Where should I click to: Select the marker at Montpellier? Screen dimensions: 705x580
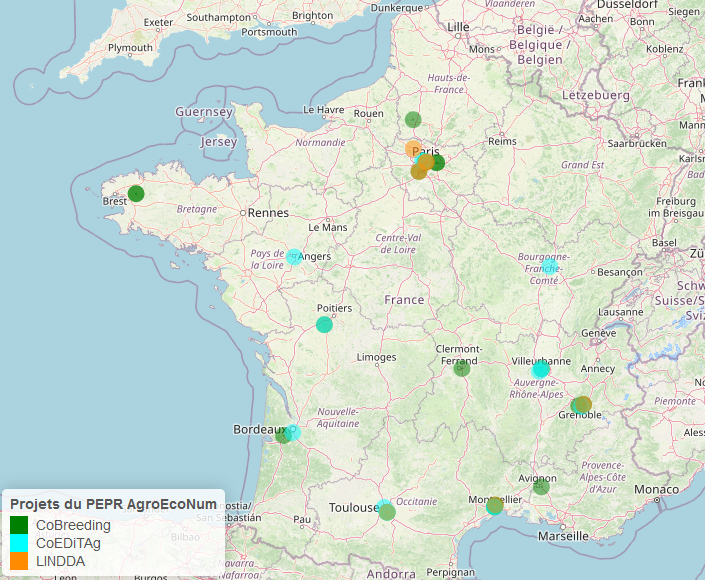click(494, 507)
